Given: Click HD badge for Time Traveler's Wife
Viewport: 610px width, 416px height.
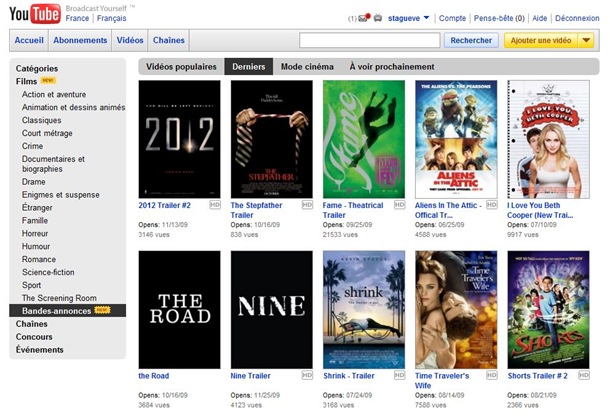Looking at the screenshot, I should (492, 375).
